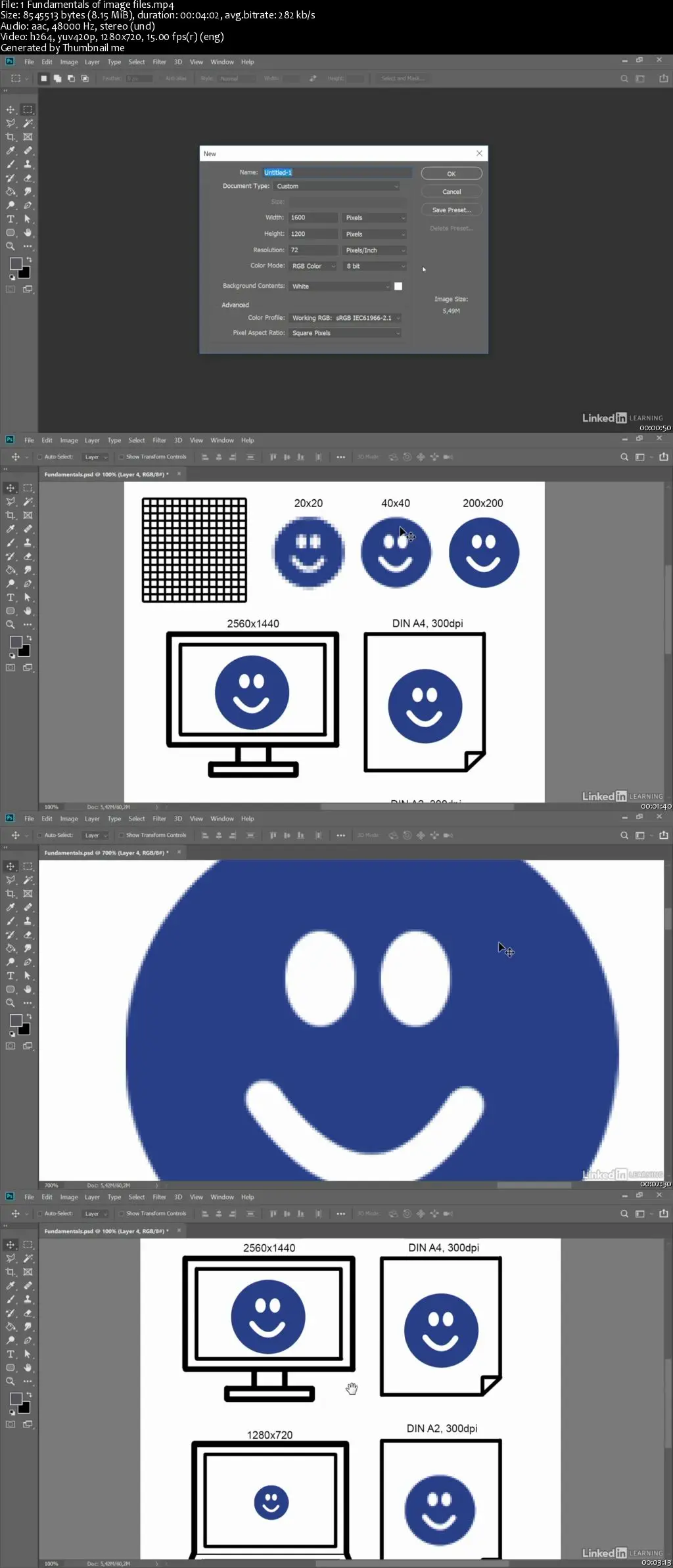
Task: Select the Brush tool in the 20x20 smiley frame
Action: point(11,543)
